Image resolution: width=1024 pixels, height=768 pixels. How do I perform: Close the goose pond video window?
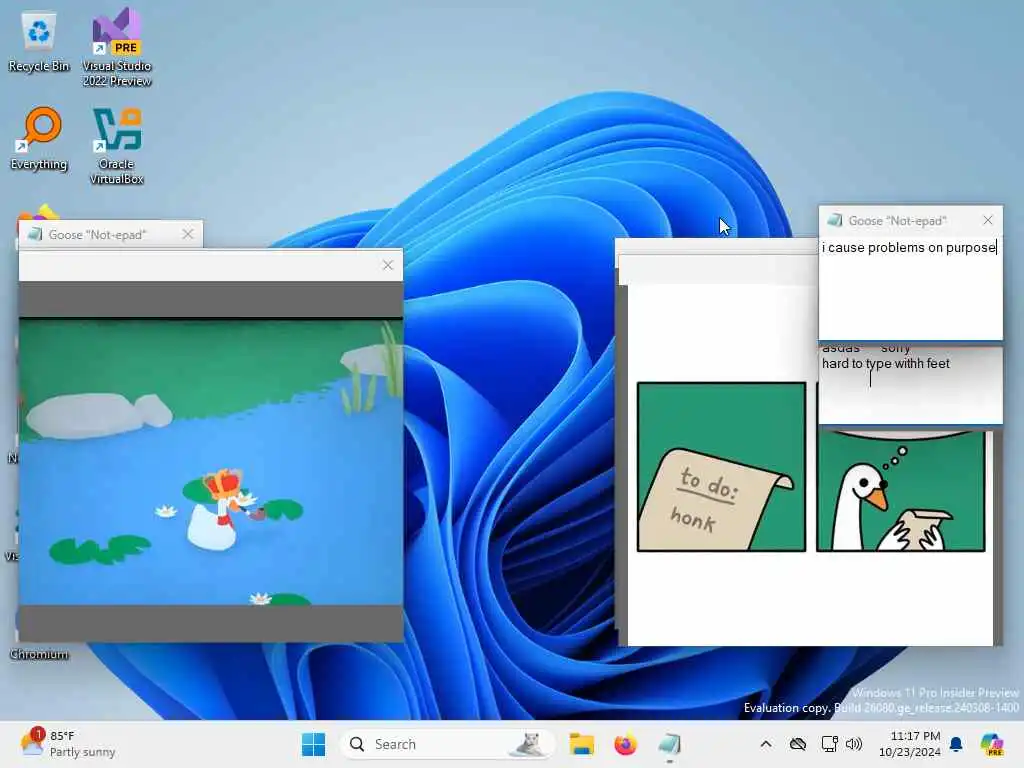pos(388,265)
